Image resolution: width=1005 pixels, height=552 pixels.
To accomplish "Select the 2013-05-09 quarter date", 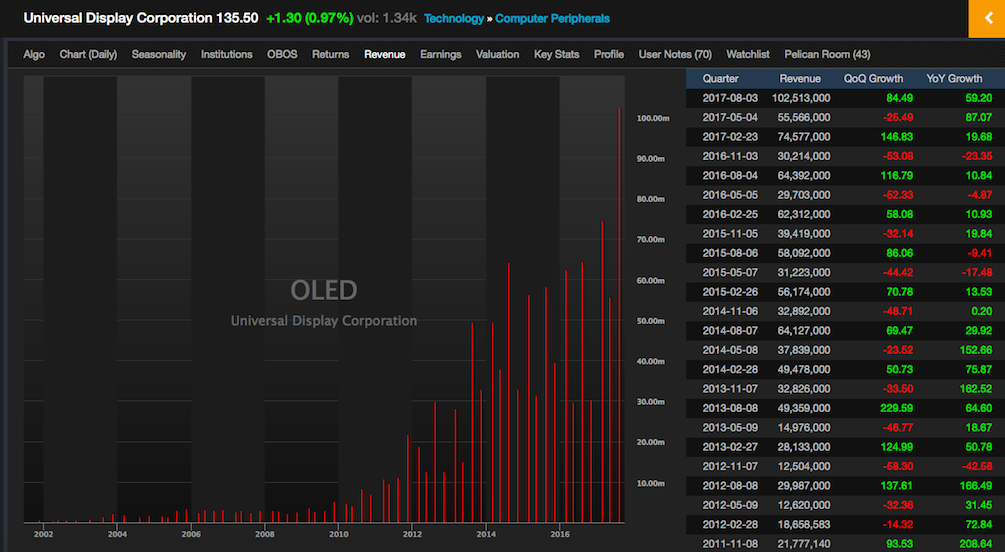I will [x=730, y=427].
